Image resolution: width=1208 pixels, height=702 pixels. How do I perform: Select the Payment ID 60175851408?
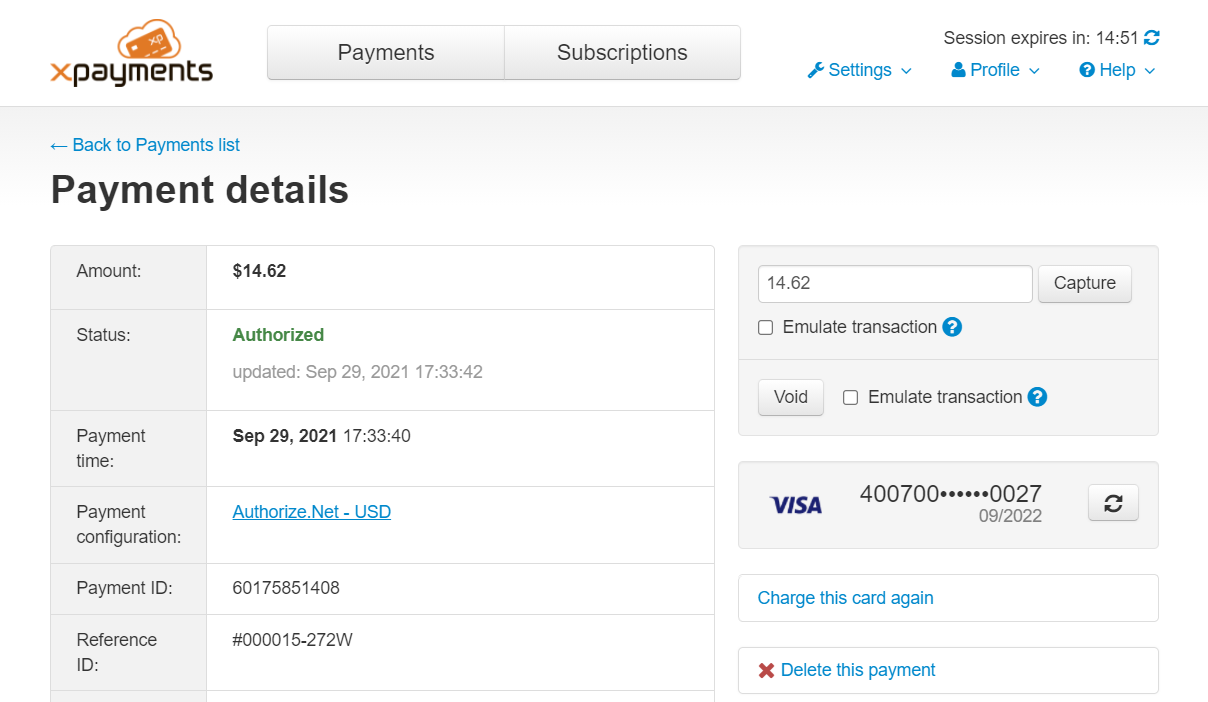point(286,588)
